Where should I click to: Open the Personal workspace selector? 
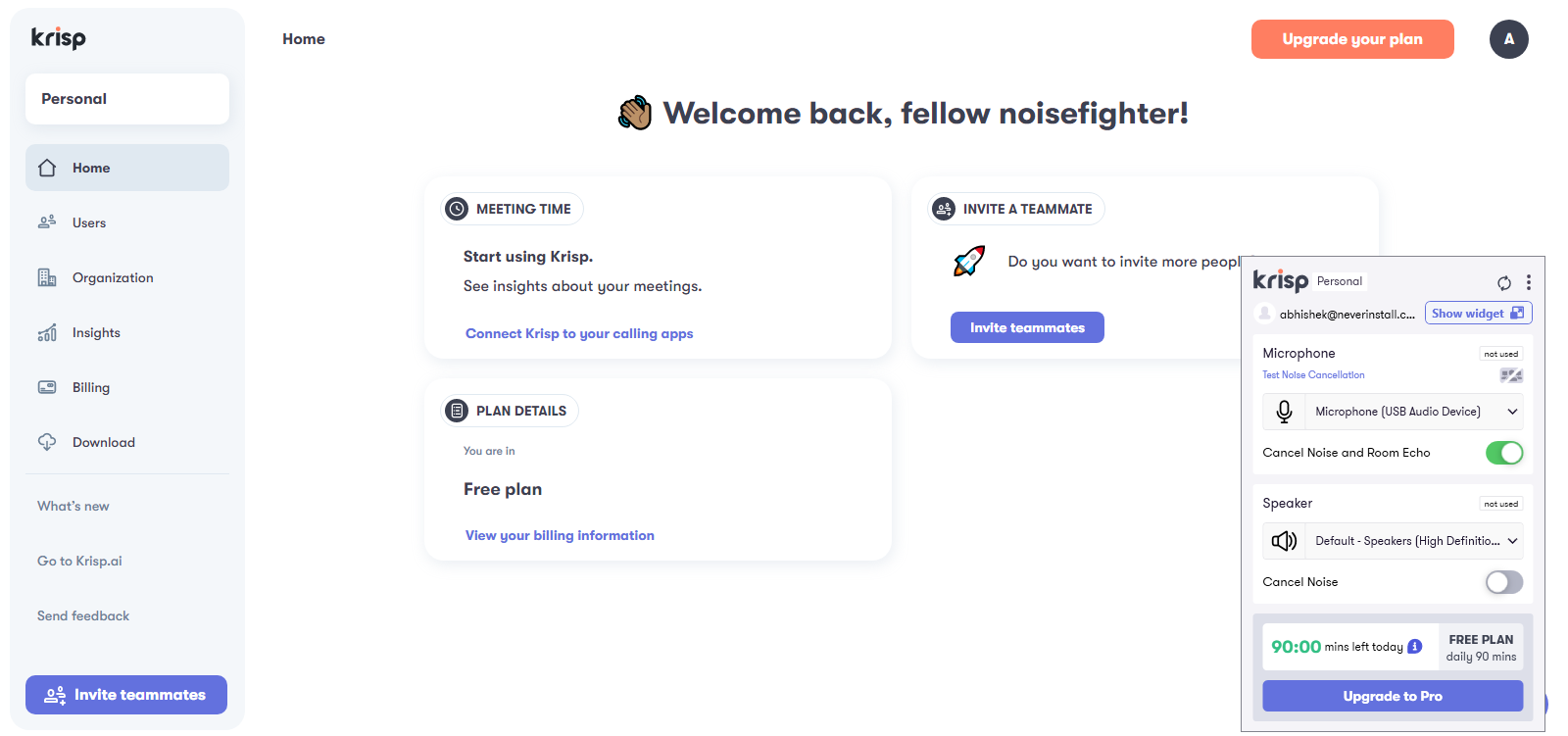(127, 99)
